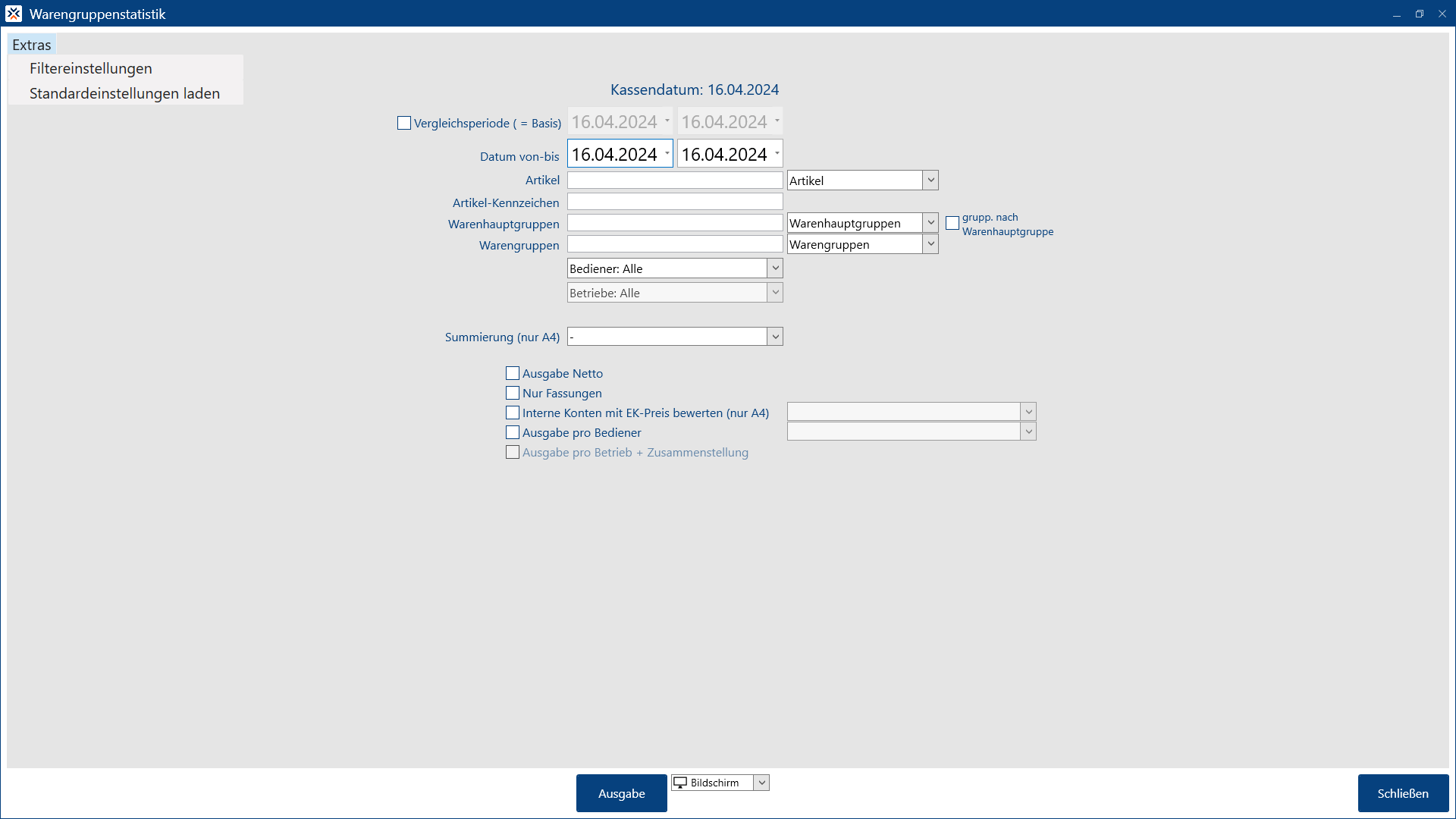Open the Extras menu
Screen dimensions: 1456x819
[x=32, y=45]
